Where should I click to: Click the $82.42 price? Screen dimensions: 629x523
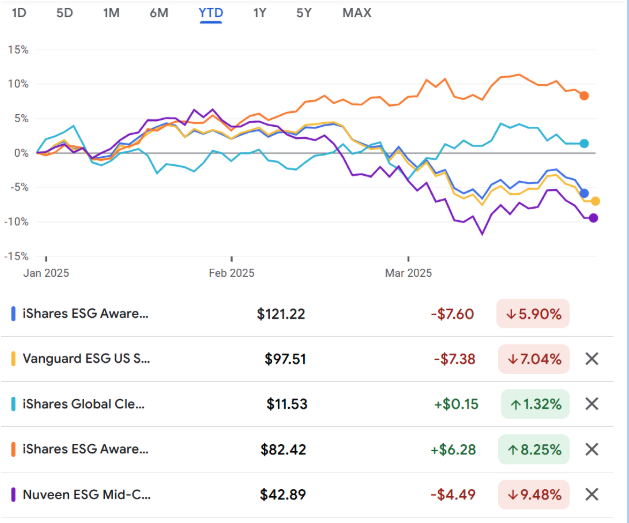point(283,449)
